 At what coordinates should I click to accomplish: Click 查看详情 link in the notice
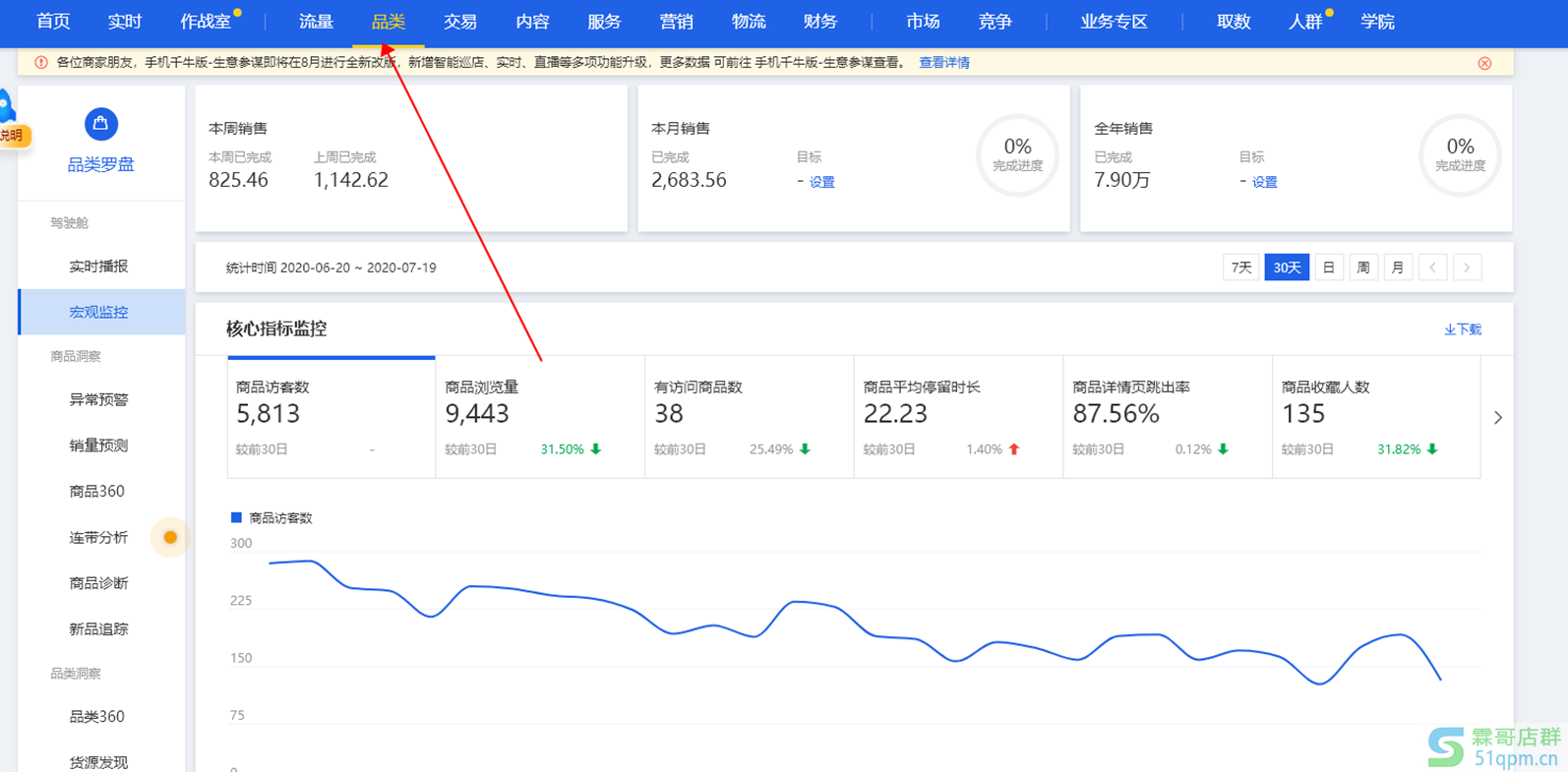pos(943,63)
